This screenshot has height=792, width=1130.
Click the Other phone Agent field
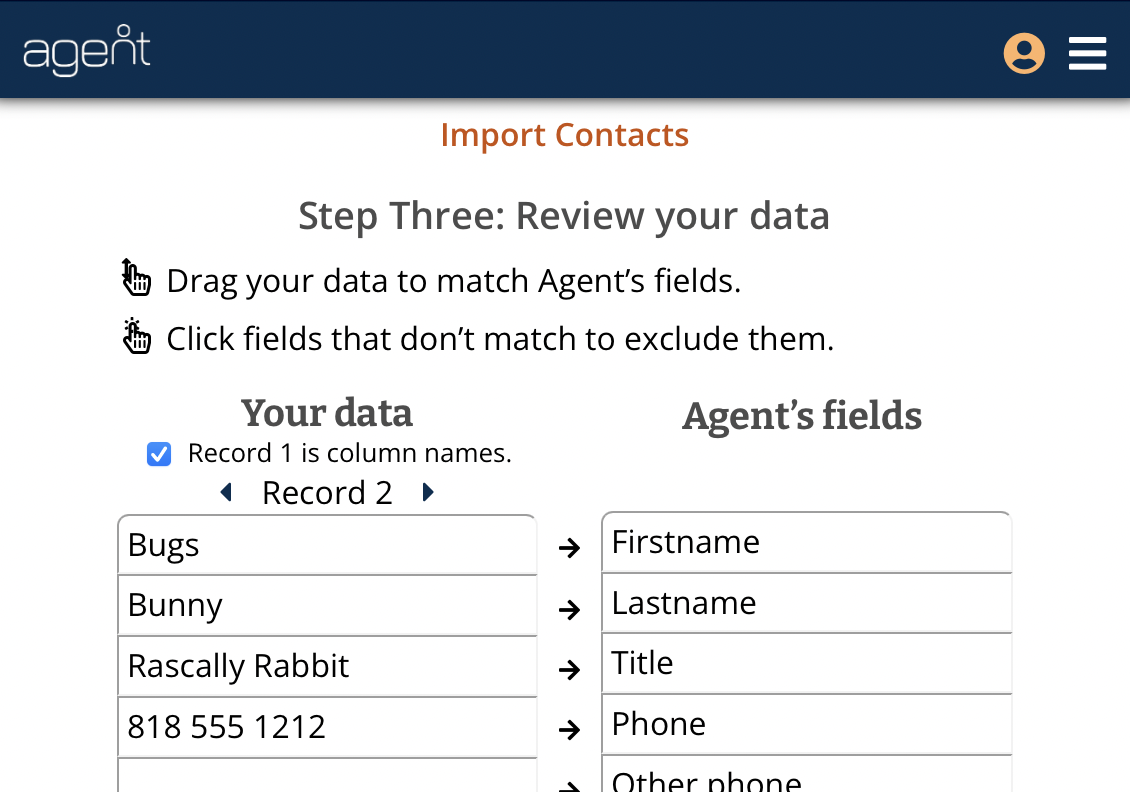806,775
